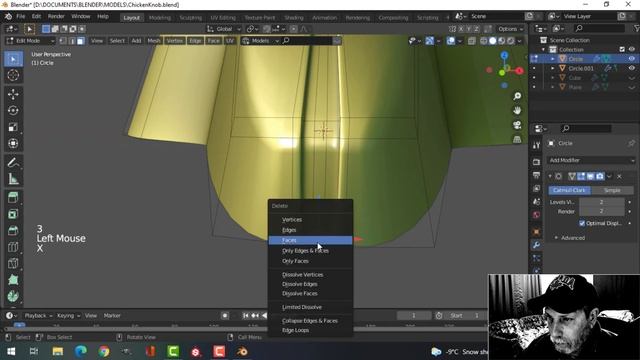This screenshot has width=640, height=360.
Task: Select the Transform tool
Action: coord(13,143)
